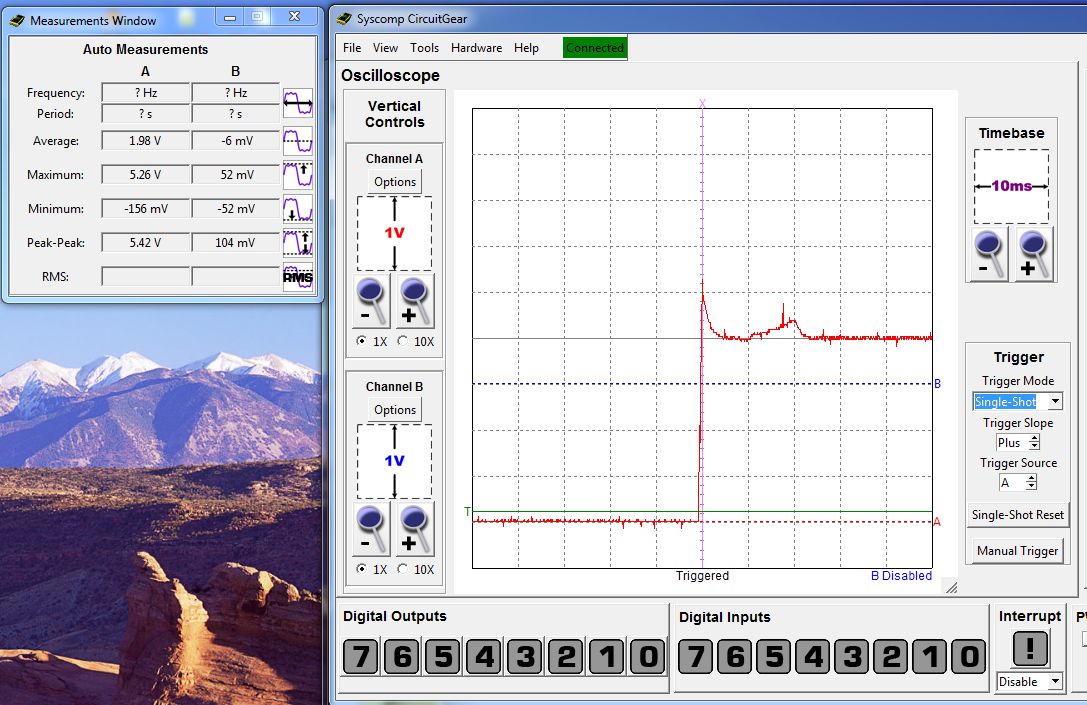Zoom out Channel B vertical scale
This screenshot has width=1087, height=705.
373,531
